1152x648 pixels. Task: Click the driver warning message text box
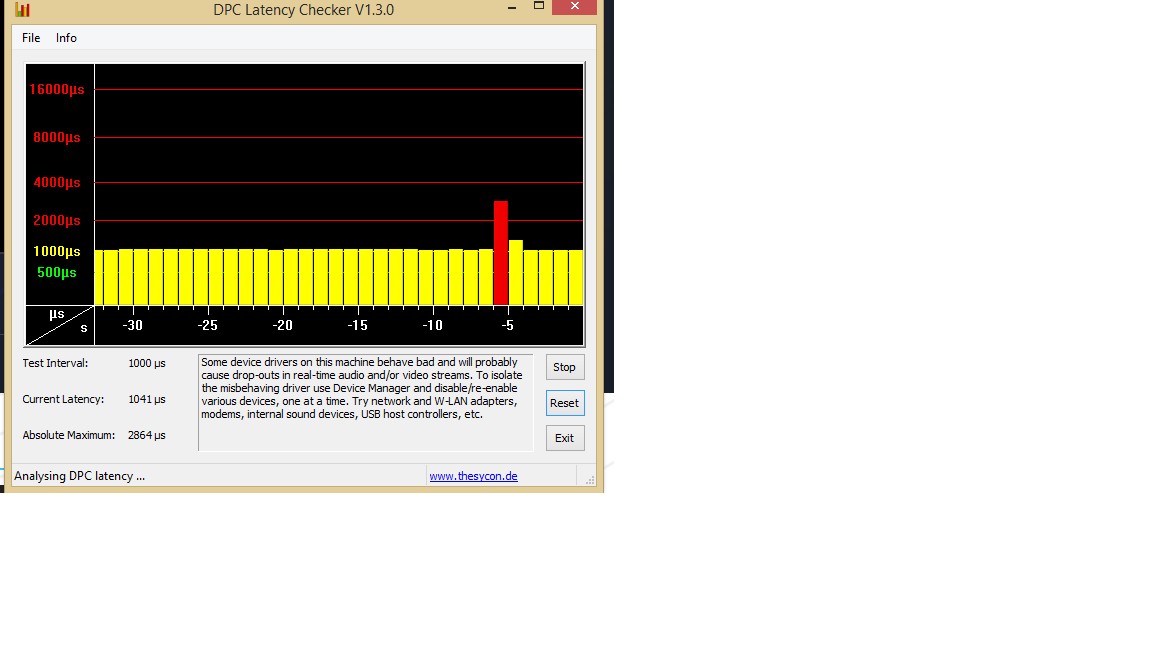[x=365, y=403]
